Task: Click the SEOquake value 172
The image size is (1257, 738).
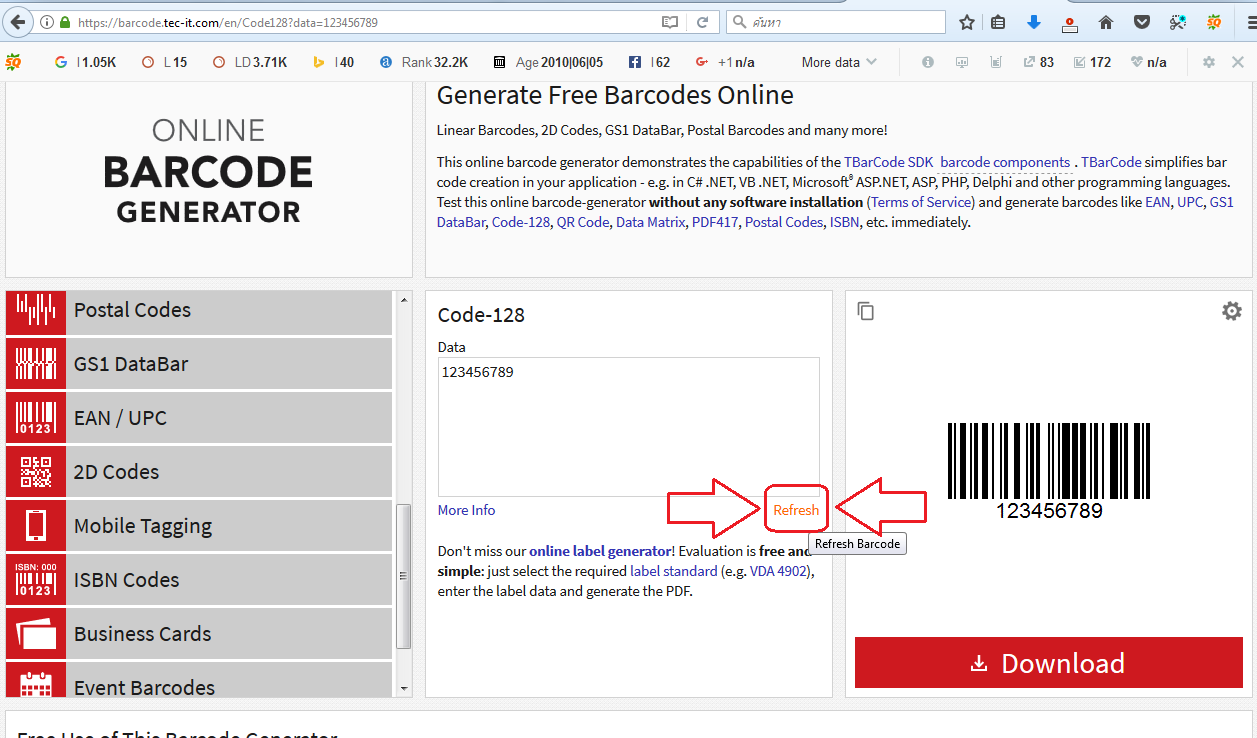Action: (1092, 62)
